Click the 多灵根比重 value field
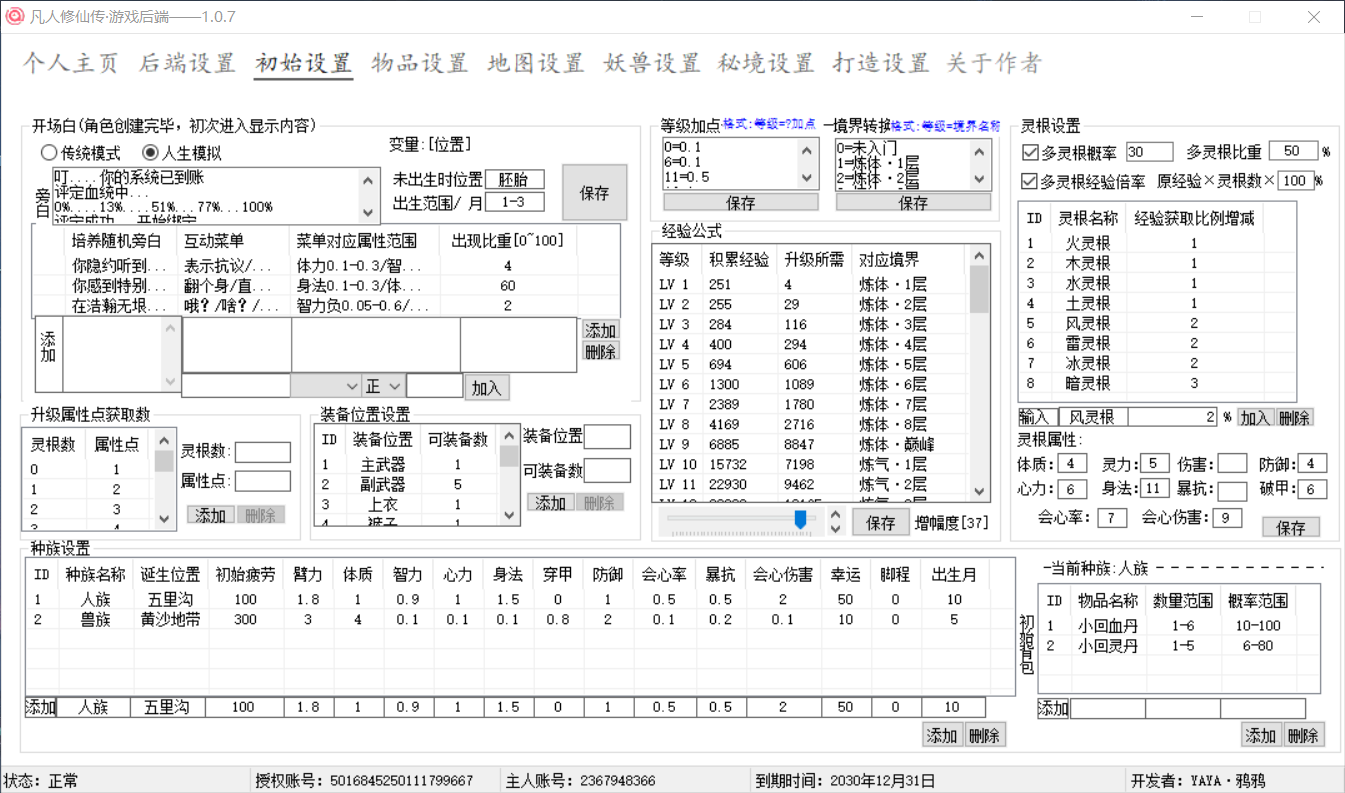The width and height of the screenshot is (1345, 793). pyautogui.click(x=1293, y=151)
